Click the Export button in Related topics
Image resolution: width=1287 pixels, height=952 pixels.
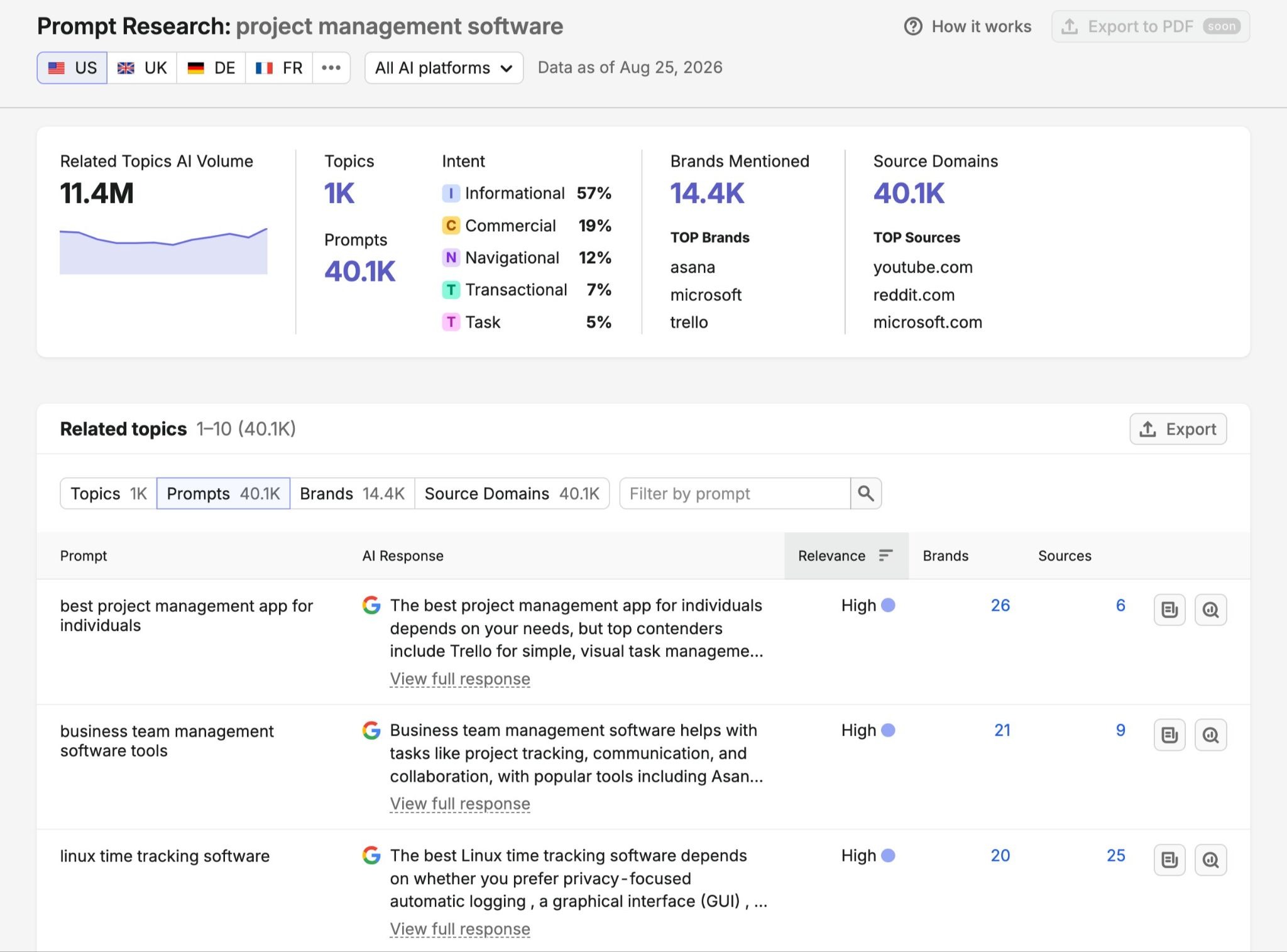point(1178,429)
